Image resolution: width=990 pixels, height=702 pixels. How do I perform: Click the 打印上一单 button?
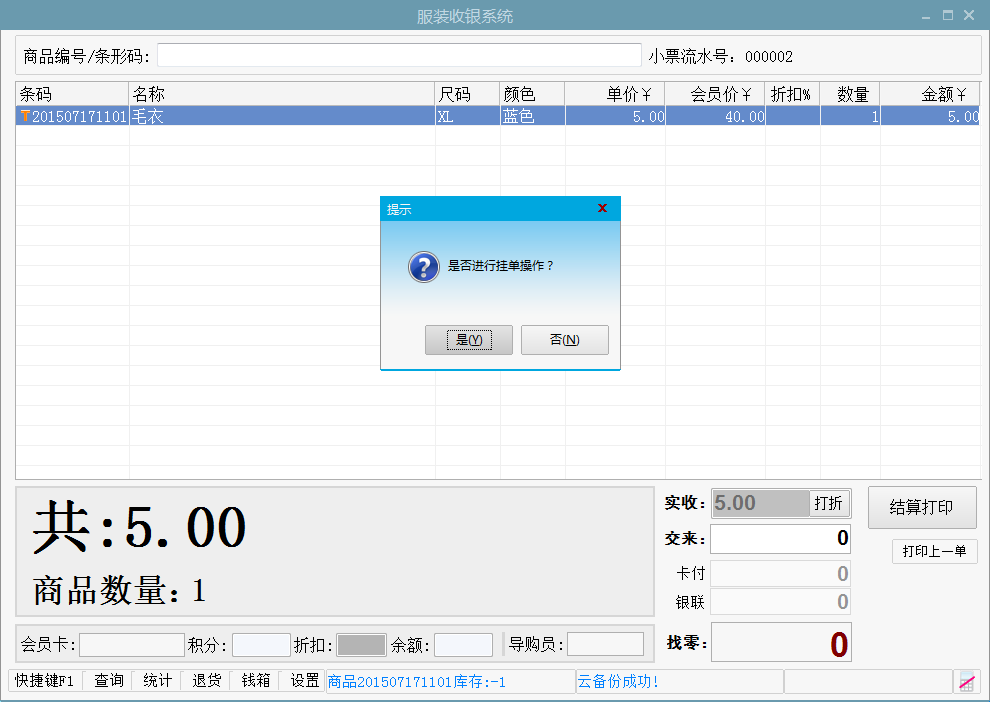point(934,551)
